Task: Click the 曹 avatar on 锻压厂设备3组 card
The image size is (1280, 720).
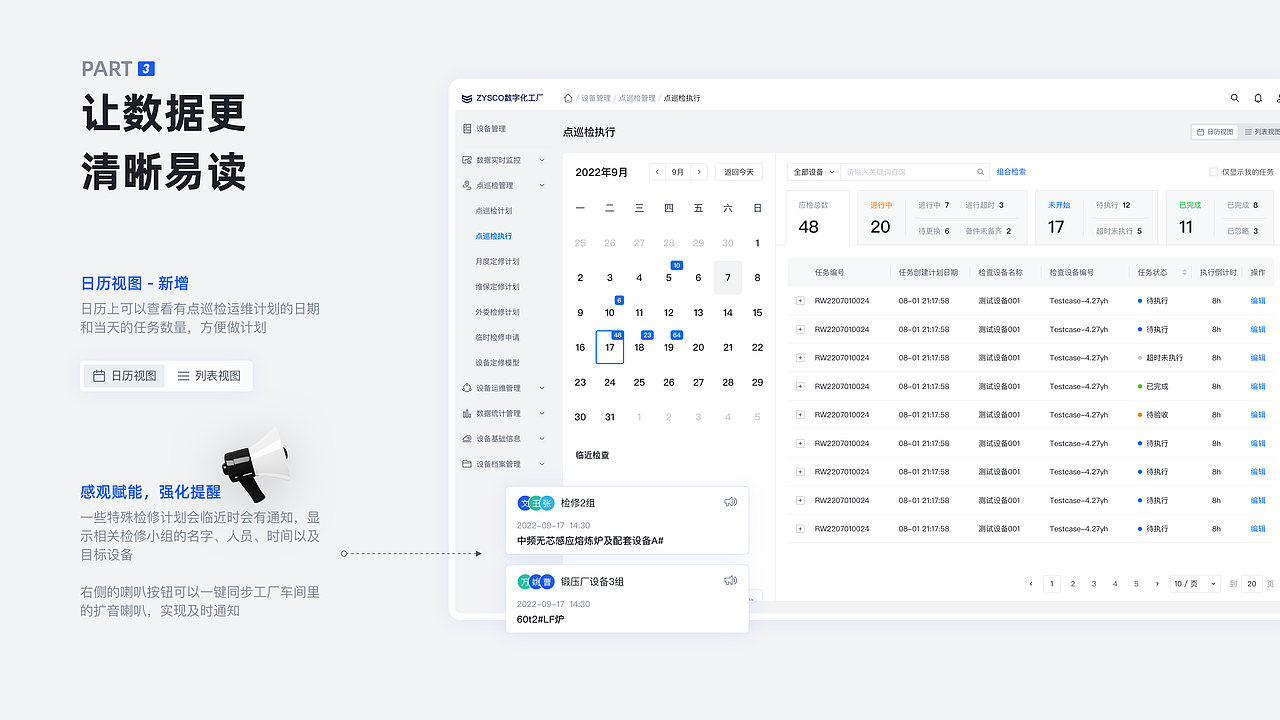Action: click(547, 581)
